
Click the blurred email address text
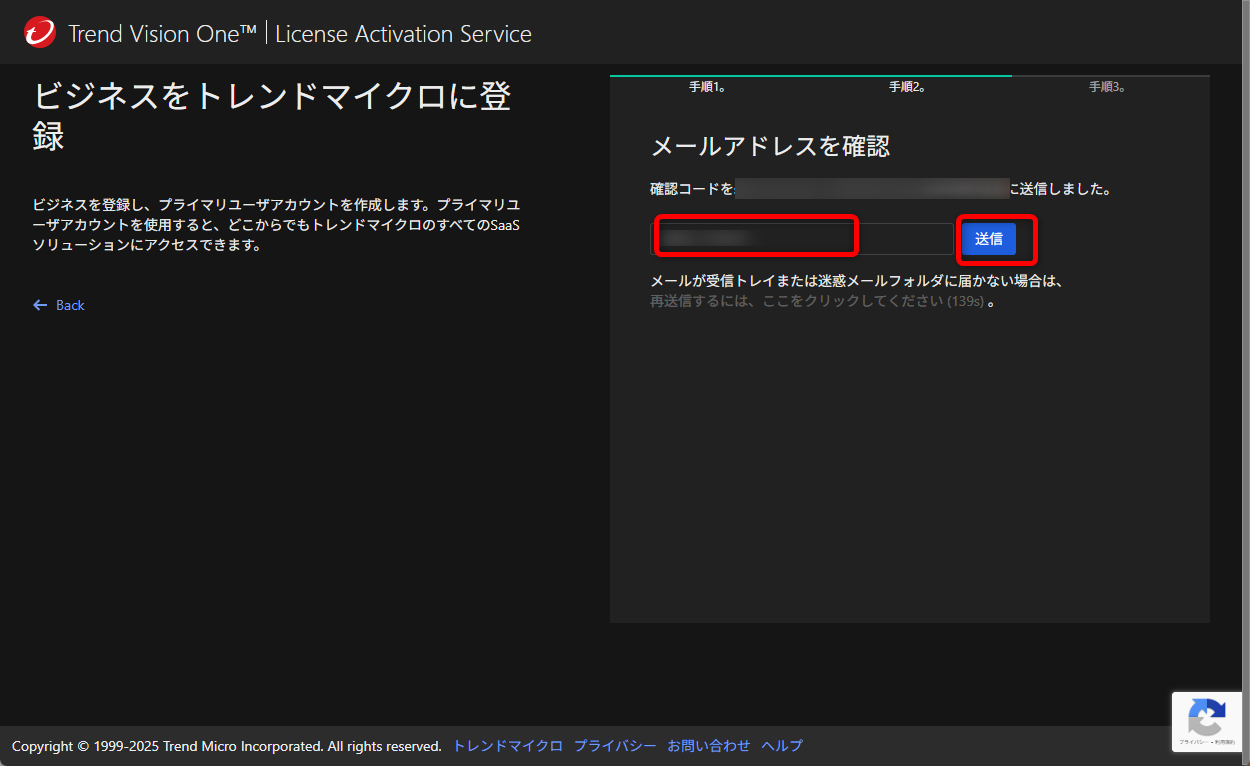(871, 188)
